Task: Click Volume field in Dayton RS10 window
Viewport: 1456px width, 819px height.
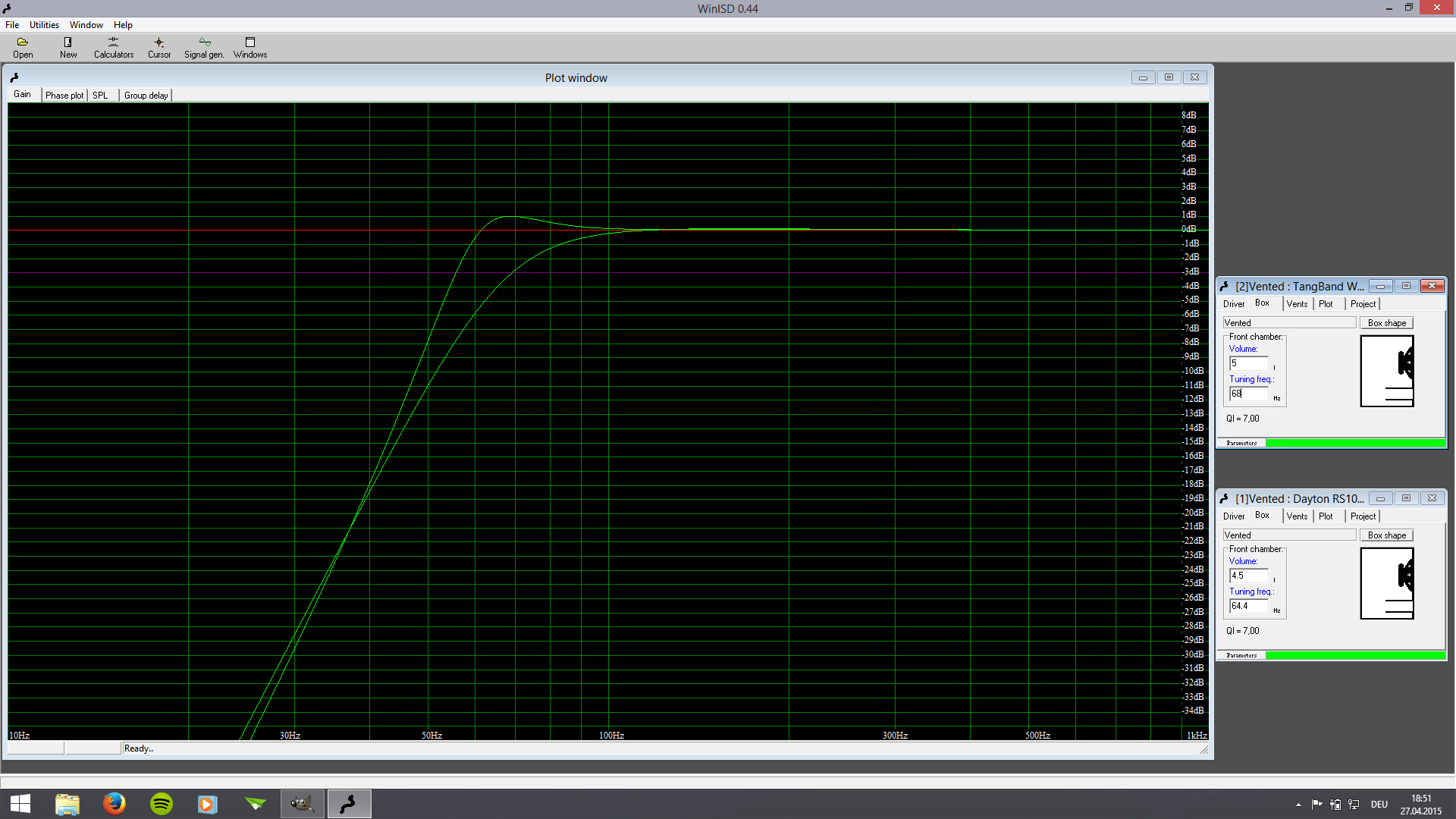Action: pyautogui.click(x=1248, y=576)
